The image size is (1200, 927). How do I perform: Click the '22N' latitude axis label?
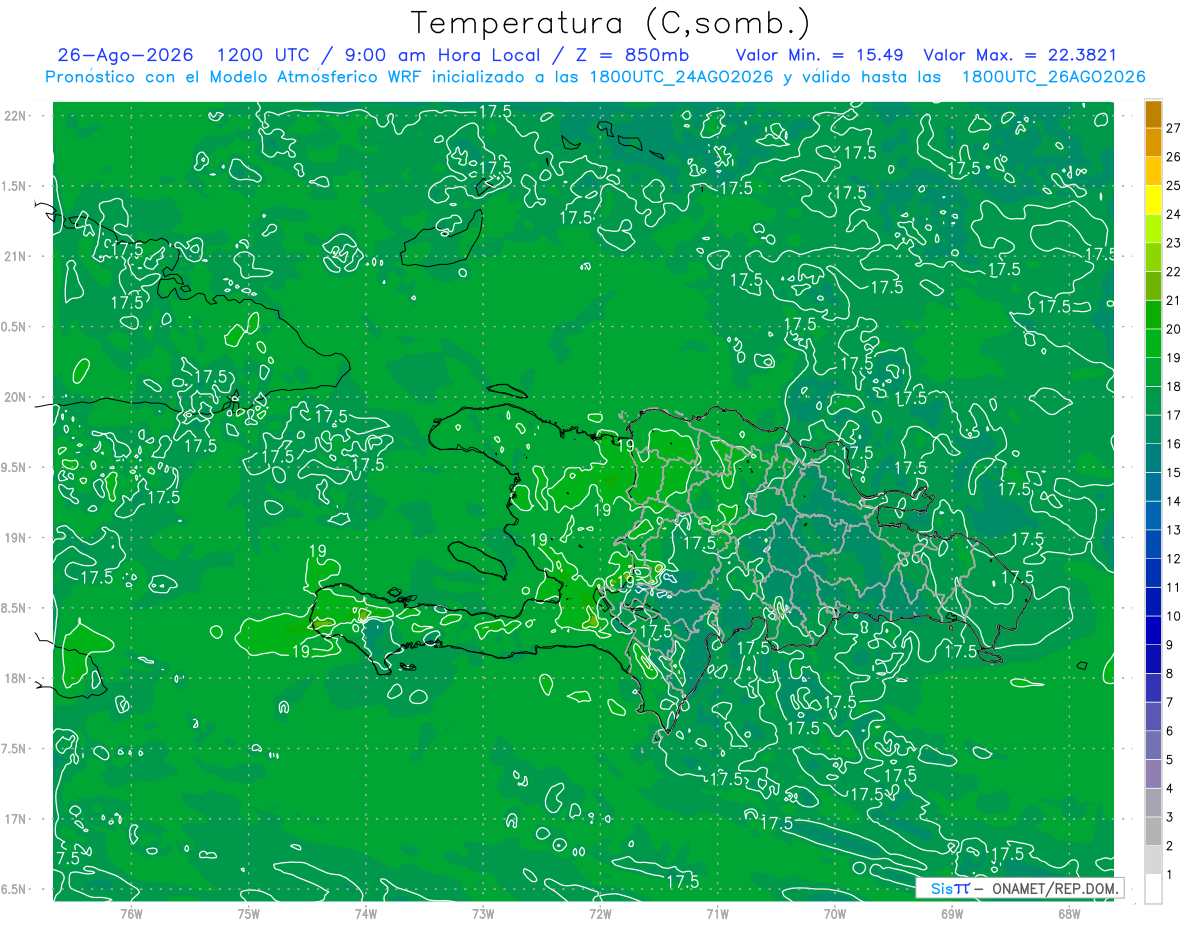point(15,116)
